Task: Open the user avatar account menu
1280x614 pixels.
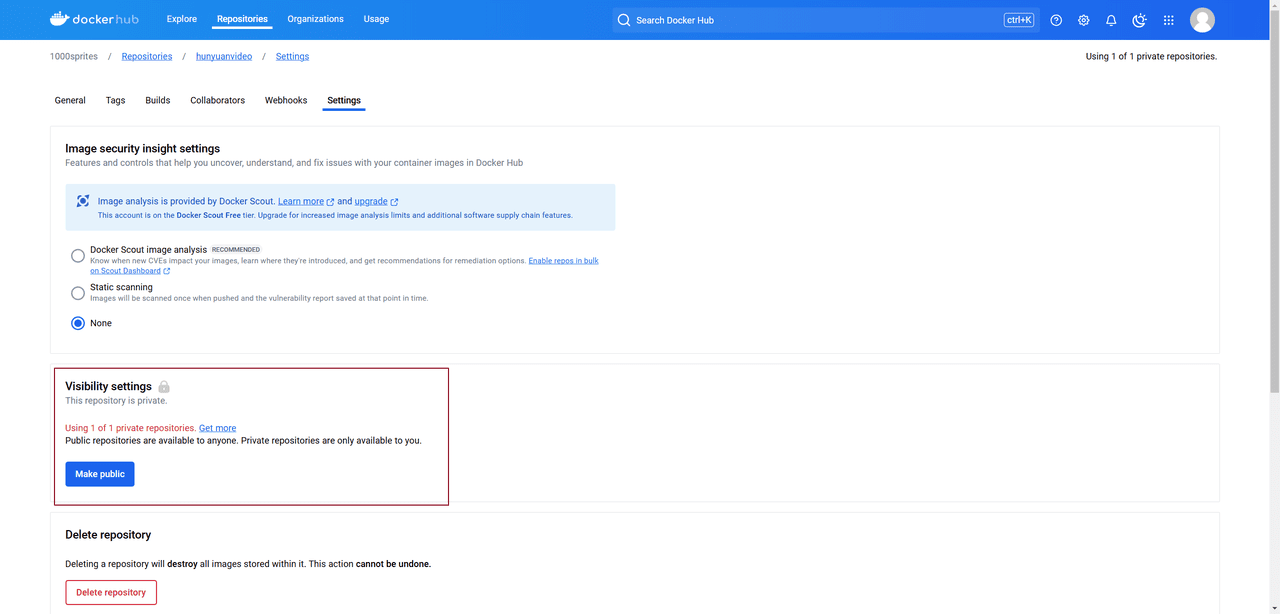Action: point(1202,20)
